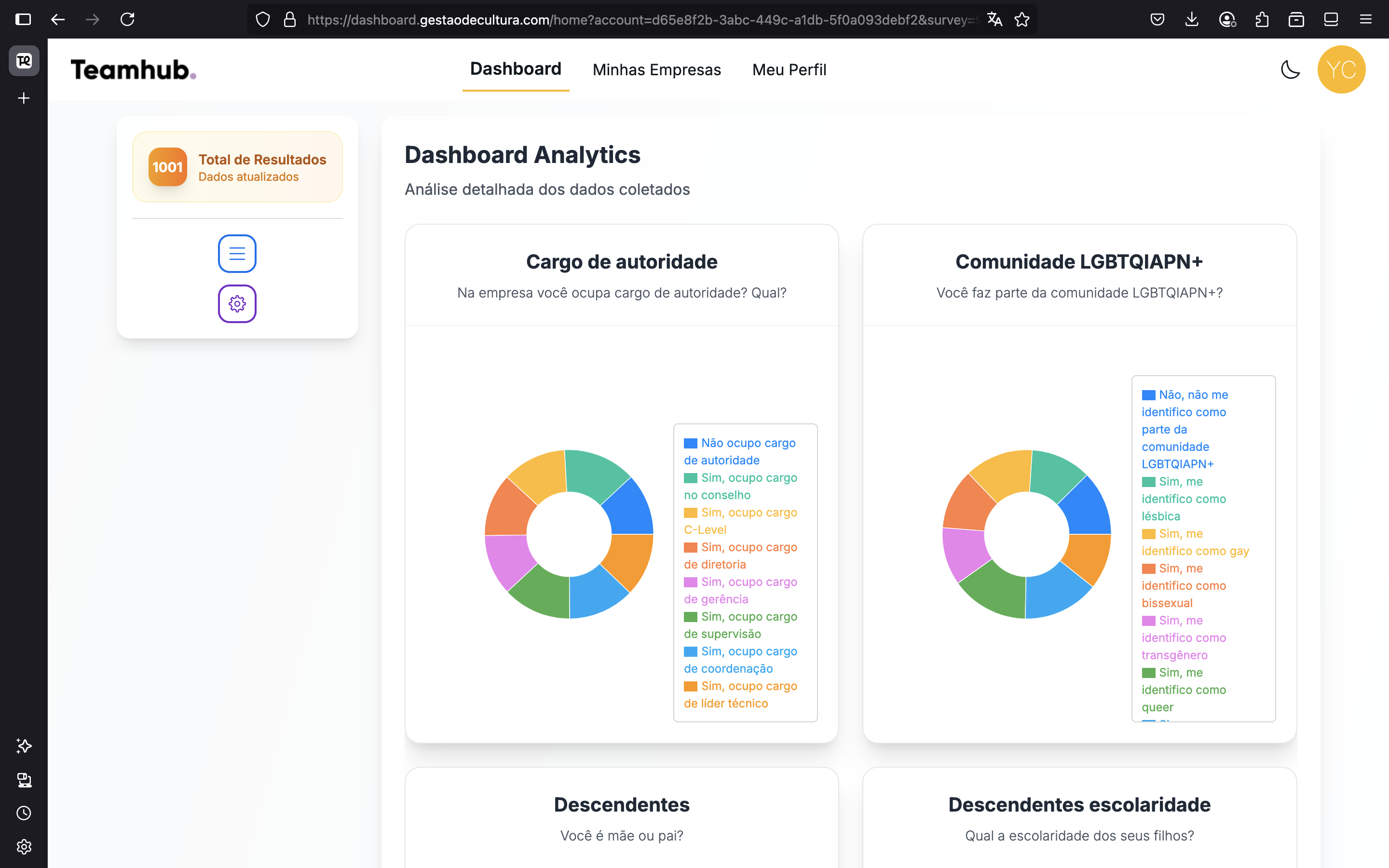Click the history clock icon in left sidebar
1389x868 pixels.
pos(24,813)
